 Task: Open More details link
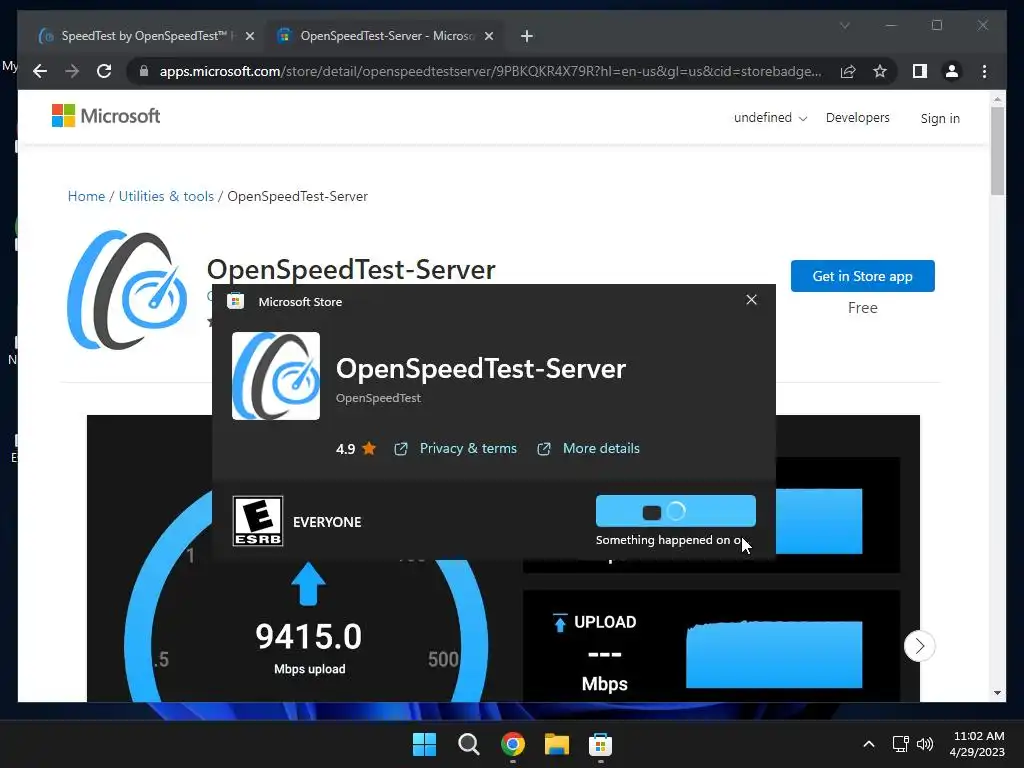click(x=588, y=449)
